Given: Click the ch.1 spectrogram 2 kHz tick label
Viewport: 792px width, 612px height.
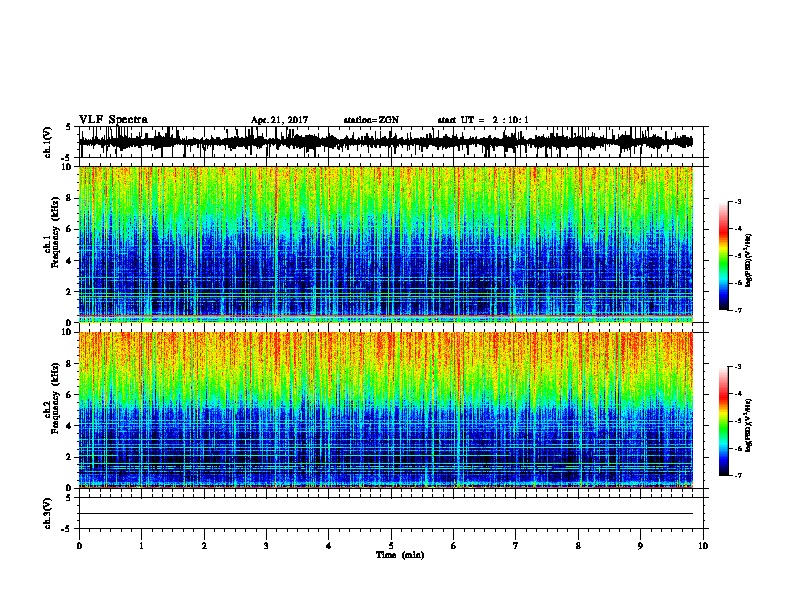Looking at the screenshot, I should 70,292.
